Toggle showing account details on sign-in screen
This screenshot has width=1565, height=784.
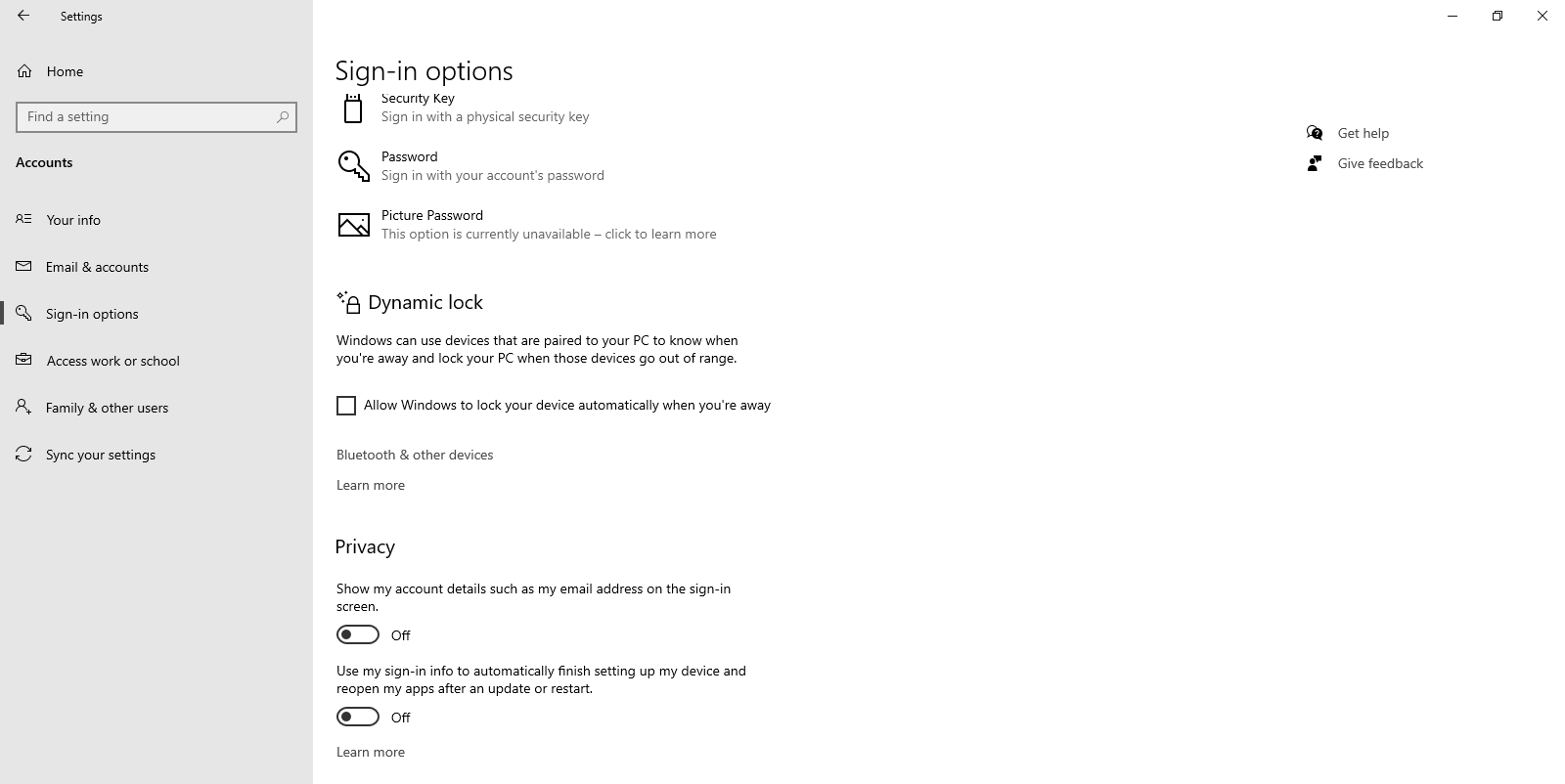coord(358,635)
